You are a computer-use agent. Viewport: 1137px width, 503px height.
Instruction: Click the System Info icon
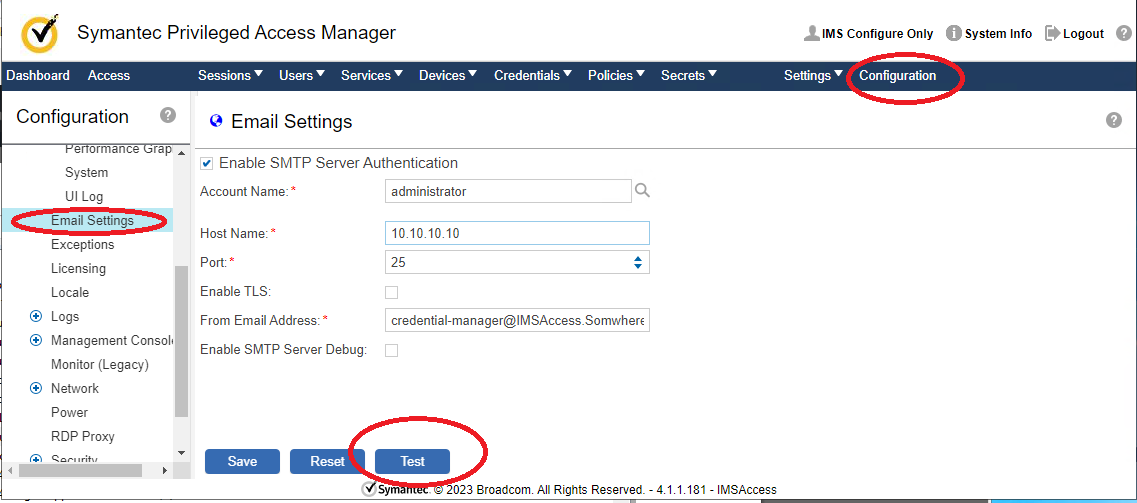[x=954, y=33]
